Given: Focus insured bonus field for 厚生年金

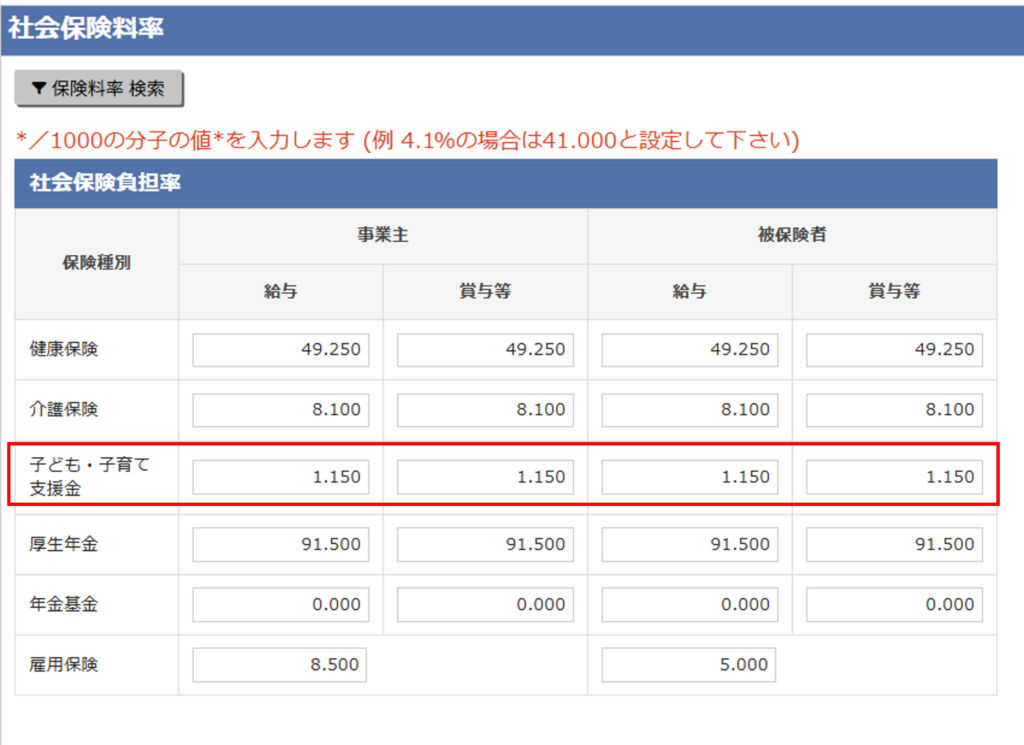Looking at the screenshot, I should click(894, 545).
